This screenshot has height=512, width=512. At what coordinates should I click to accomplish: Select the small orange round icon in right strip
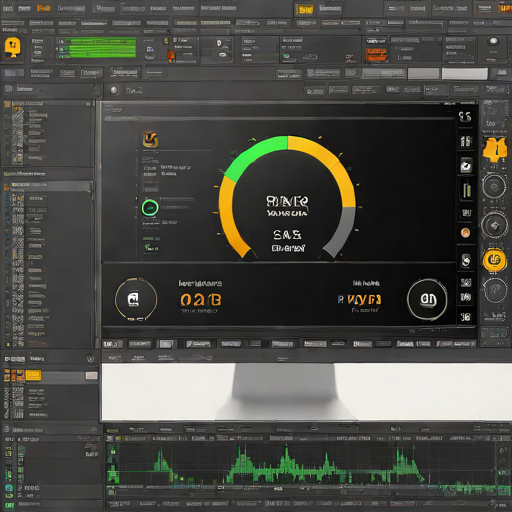click(466, 232)
